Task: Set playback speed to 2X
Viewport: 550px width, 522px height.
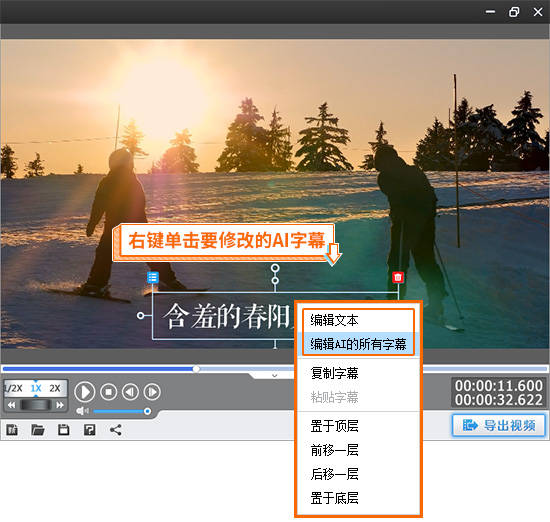Action: [55, 388]
